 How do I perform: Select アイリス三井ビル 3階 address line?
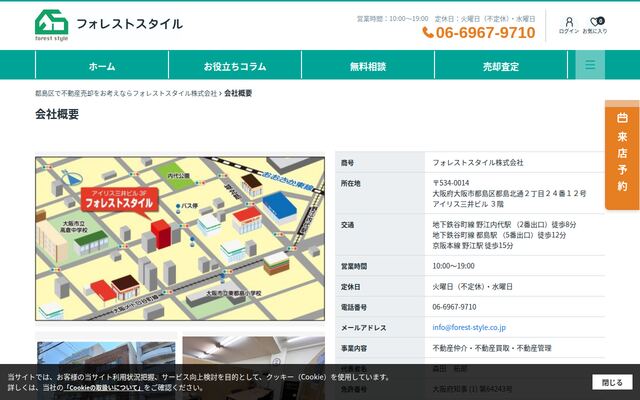tap(468, 204)
